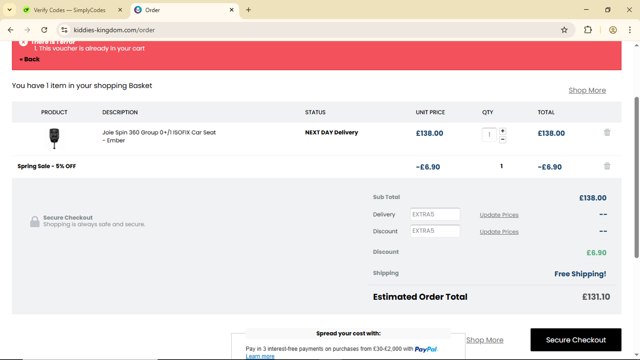Select the Order tab
The height and width of the screenshot is (360, 640).
pyautogui.click(x=184, y=10)
